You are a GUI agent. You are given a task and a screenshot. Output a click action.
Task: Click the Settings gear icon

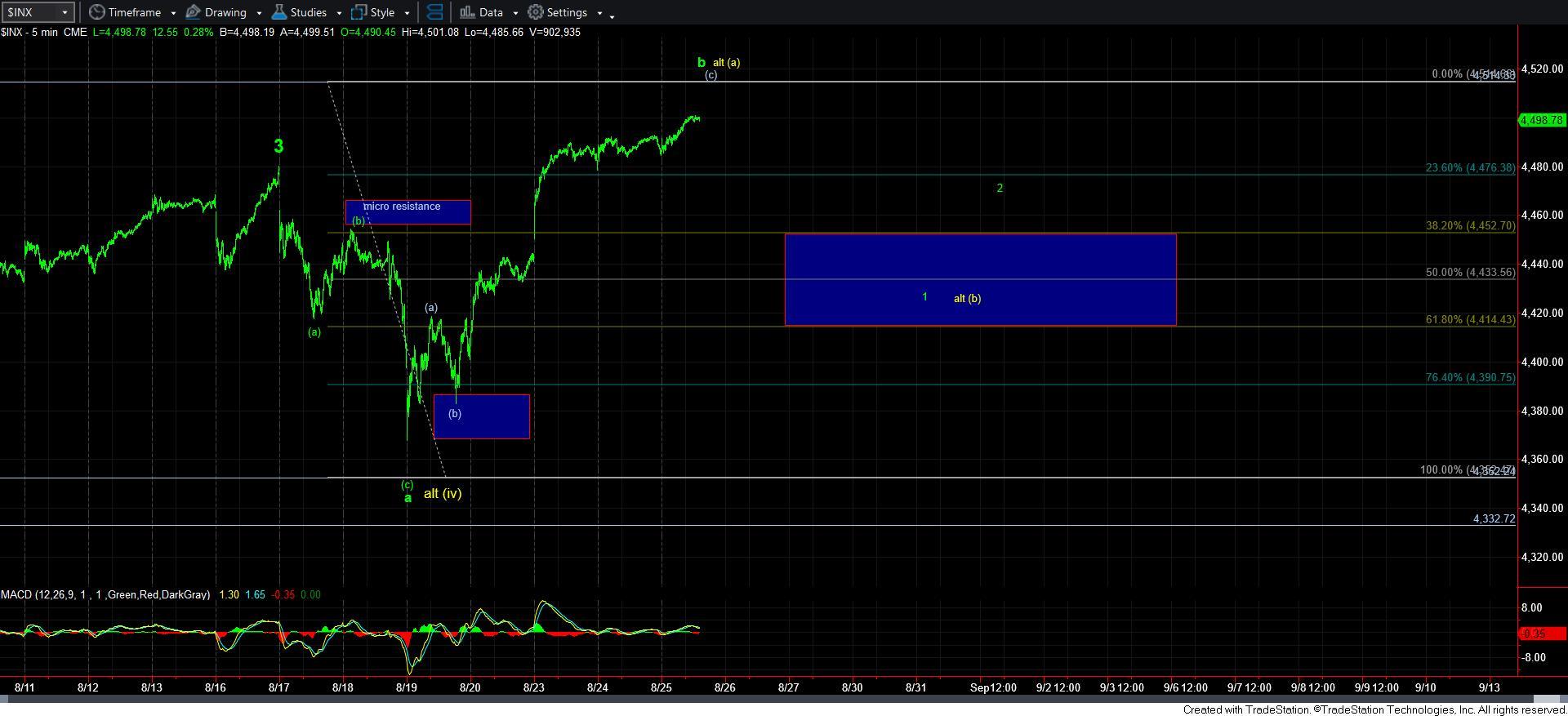[536, 12]
